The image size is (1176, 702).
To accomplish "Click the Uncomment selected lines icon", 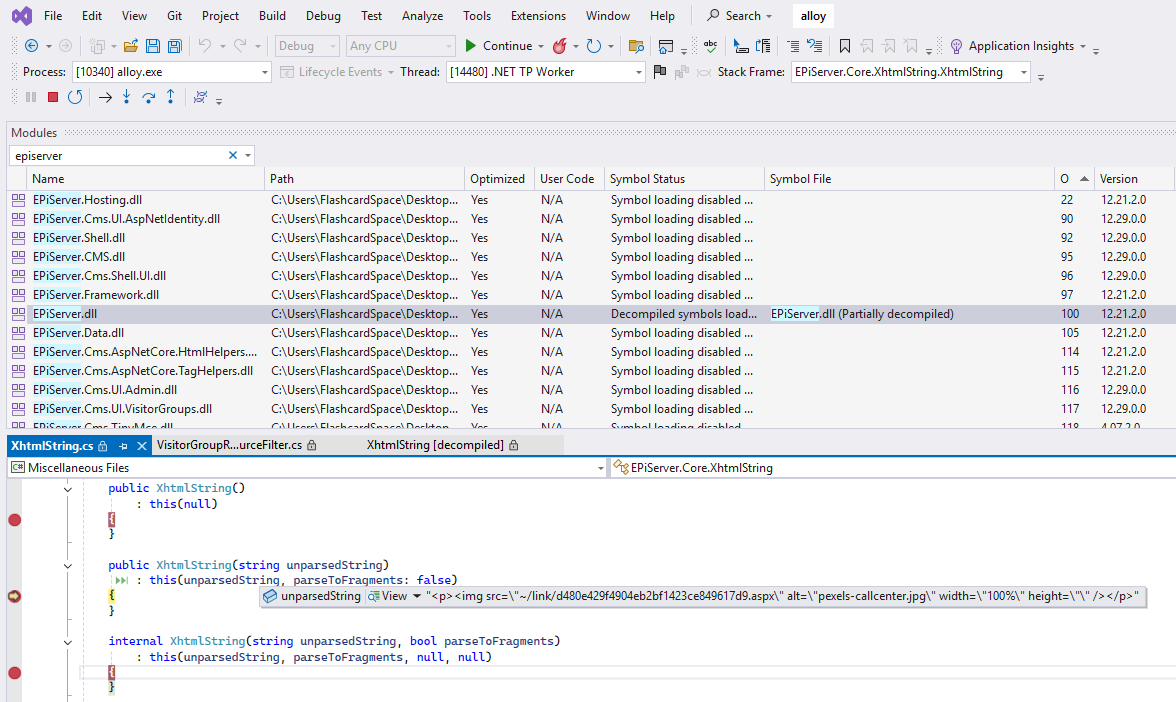I will pos(814,46).
